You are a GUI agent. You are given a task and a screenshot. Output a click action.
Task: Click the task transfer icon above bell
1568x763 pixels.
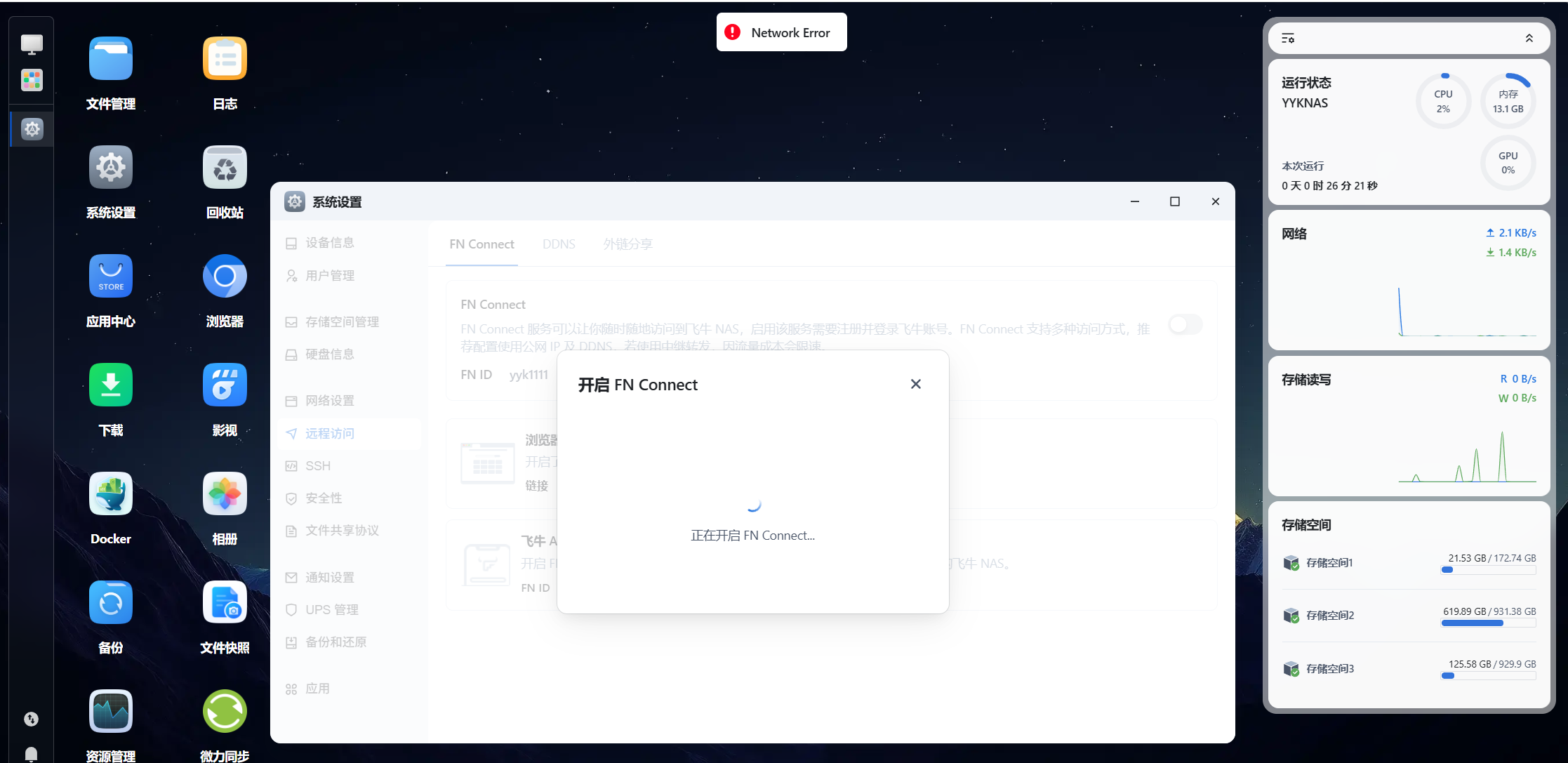31,719
